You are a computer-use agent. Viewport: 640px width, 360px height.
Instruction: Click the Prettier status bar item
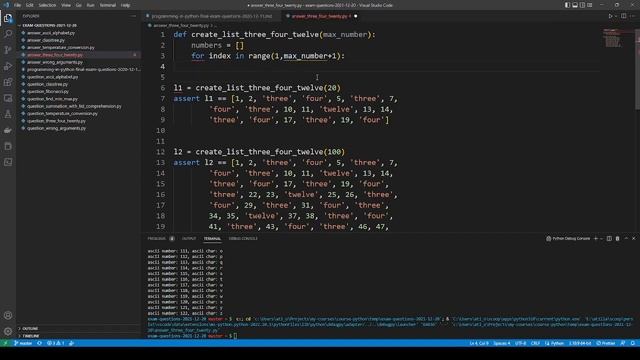(606, 343)
